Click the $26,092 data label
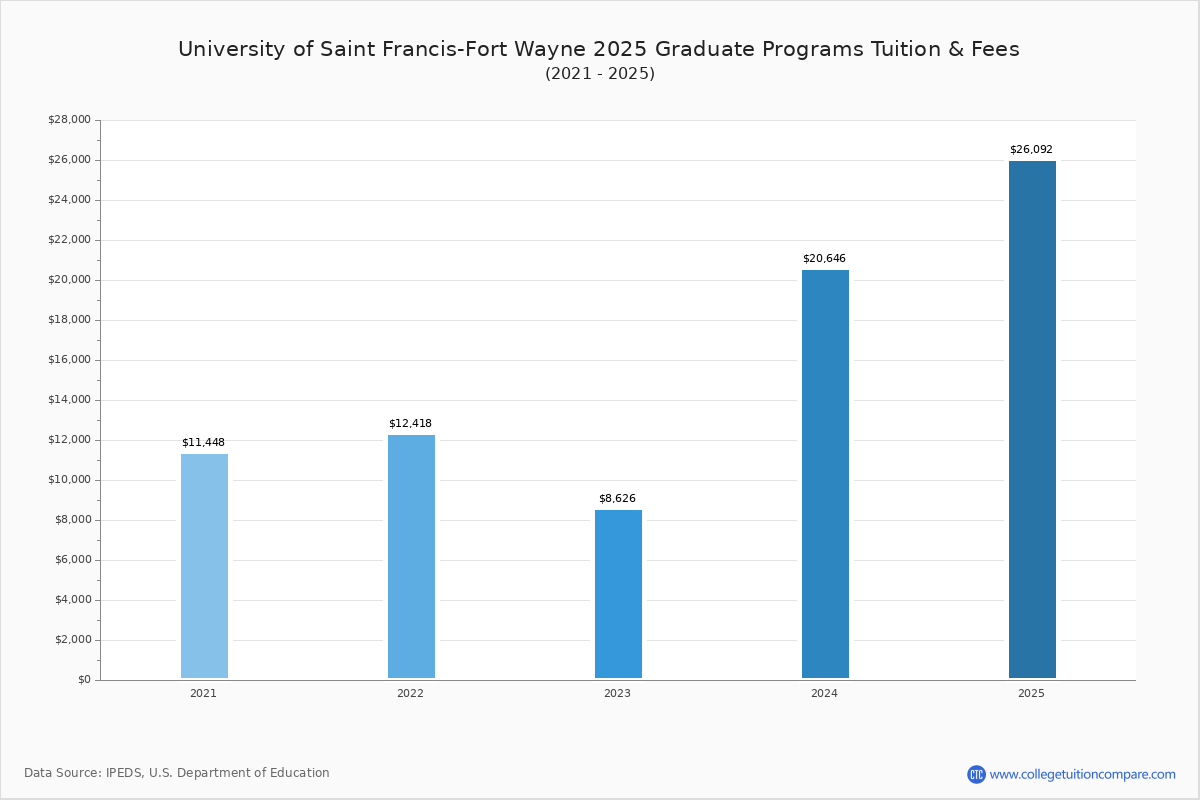The width and height of the screenshot is (1200, 800). coord(1031,150)
